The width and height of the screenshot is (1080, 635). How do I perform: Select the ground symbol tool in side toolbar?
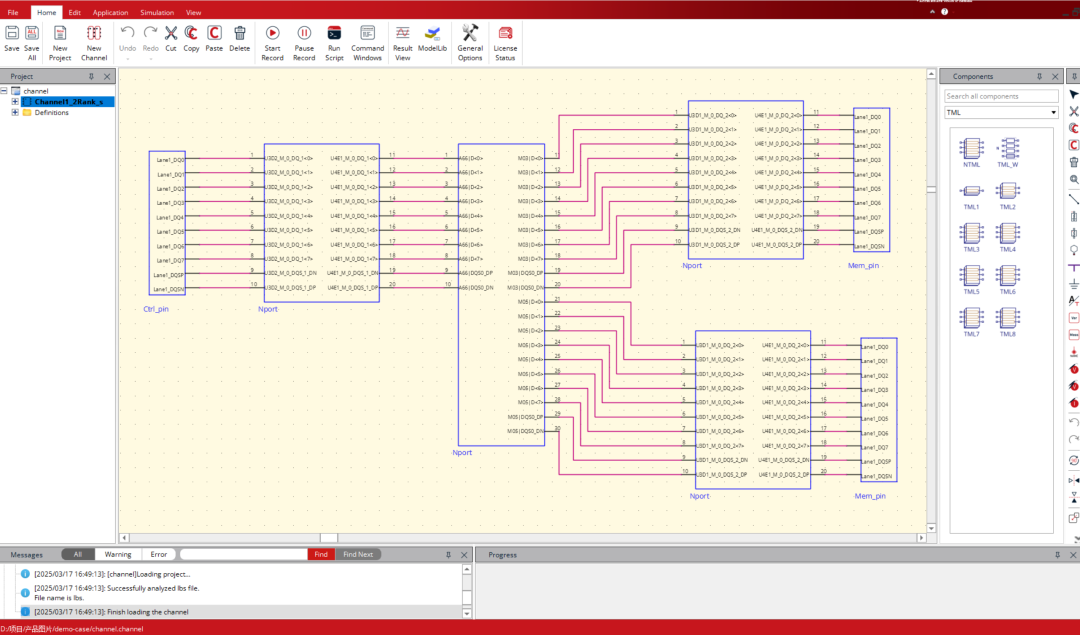coord(1074,284)
